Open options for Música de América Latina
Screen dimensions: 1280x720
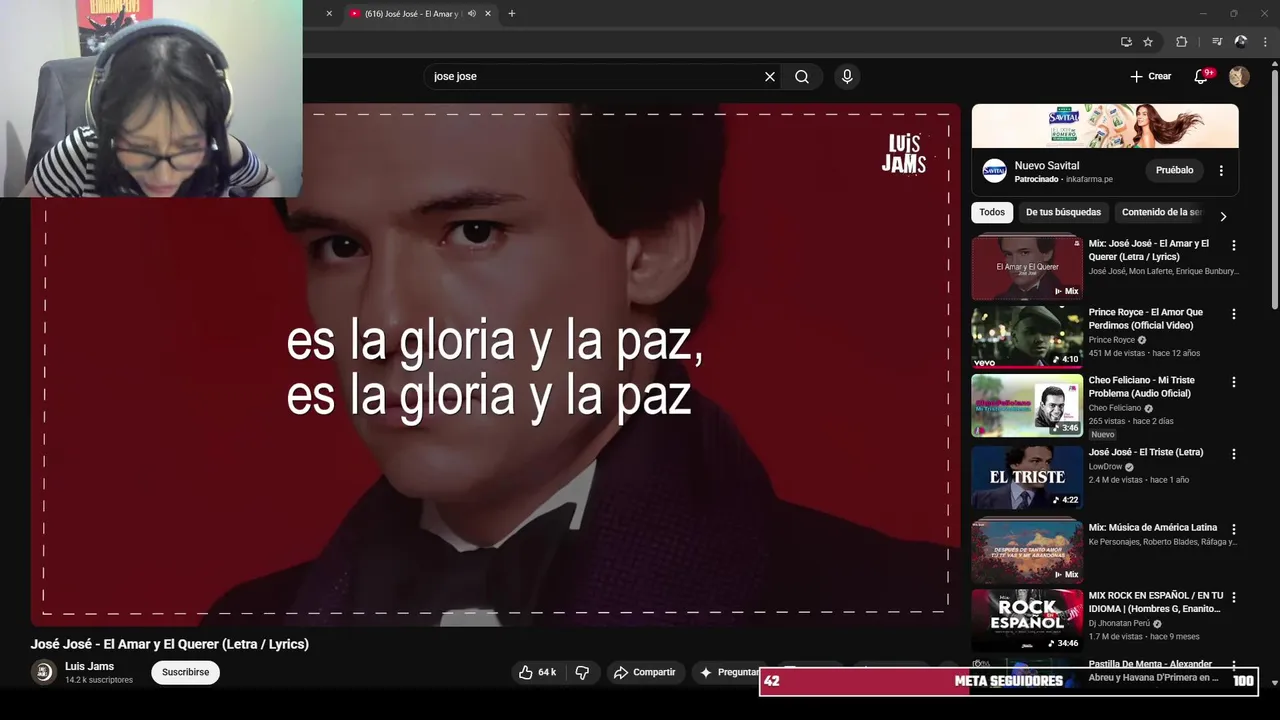[1233, 529]
